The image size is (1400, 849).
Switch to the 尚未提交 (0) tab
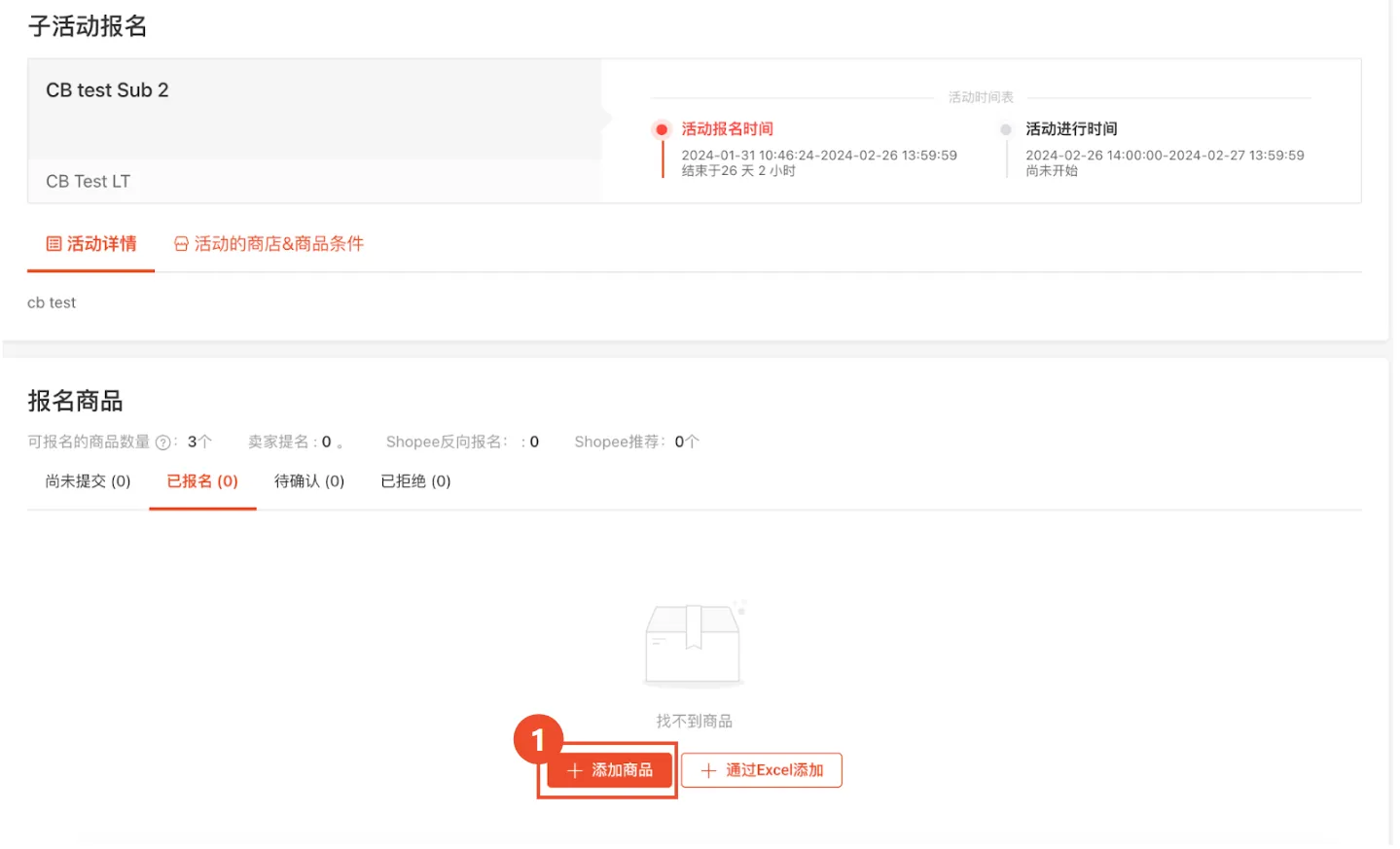point(86,480)
